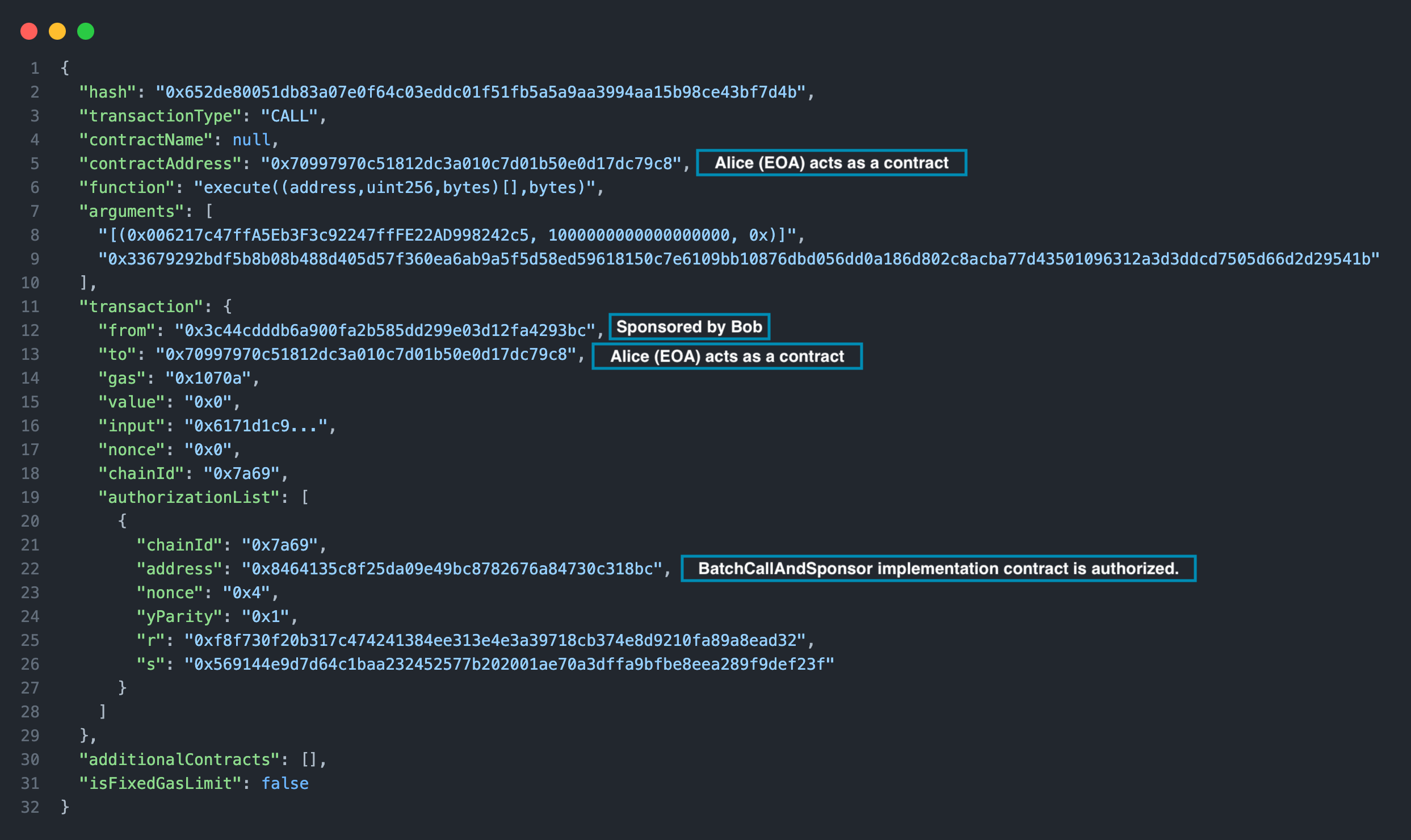The image size is (1411, 840).
Task: Click the transaction hash value string
Action: point(481,93)
